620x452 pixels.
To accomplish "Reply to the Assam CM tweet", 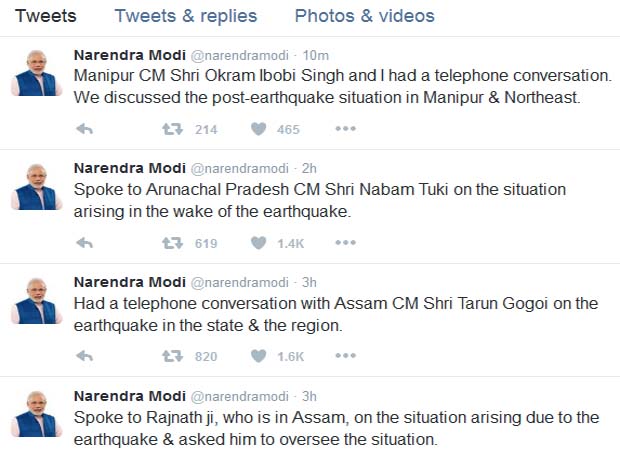I will pos(85,355).
